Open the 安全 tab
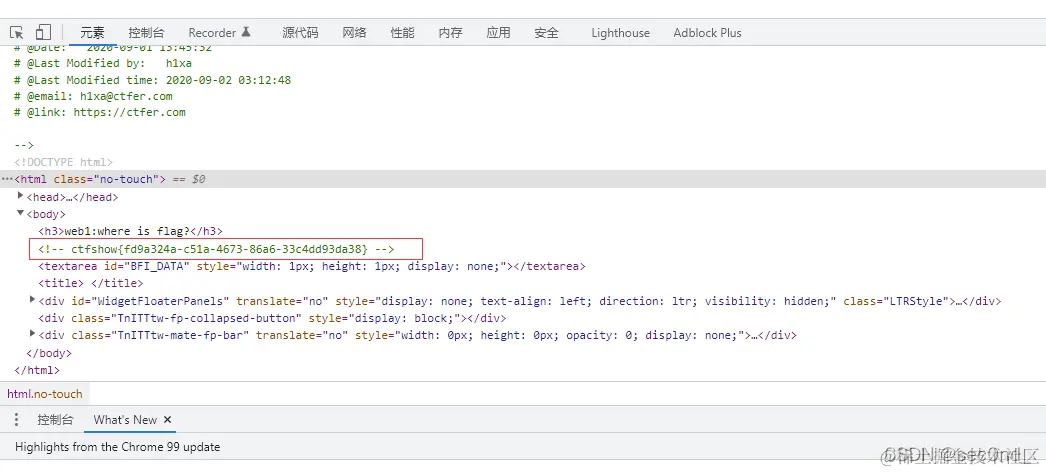This screenshot has width=1046, height=473. 546,33
